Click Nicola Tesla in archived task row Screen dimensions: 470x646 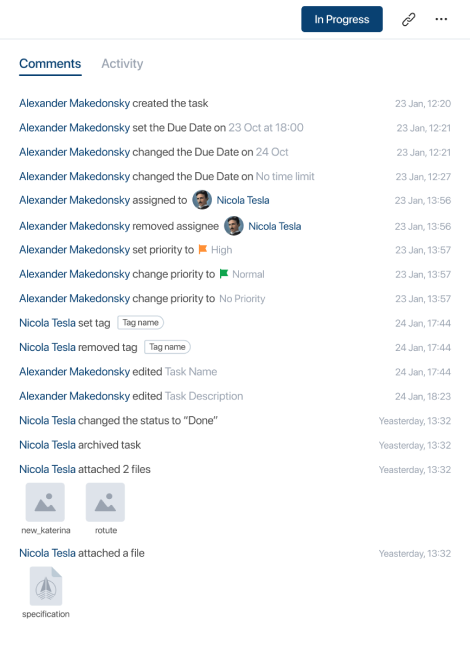[47, 445]
